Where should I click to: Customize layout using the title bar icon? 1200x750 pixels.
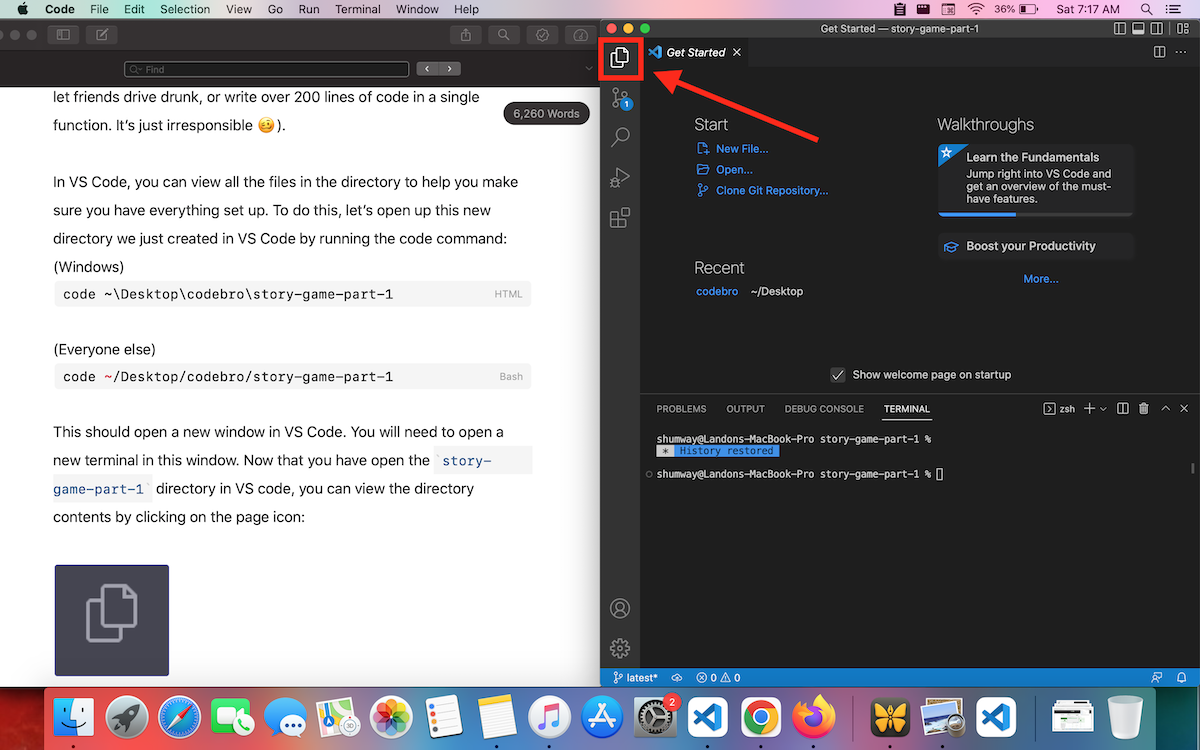point(1183,29)
